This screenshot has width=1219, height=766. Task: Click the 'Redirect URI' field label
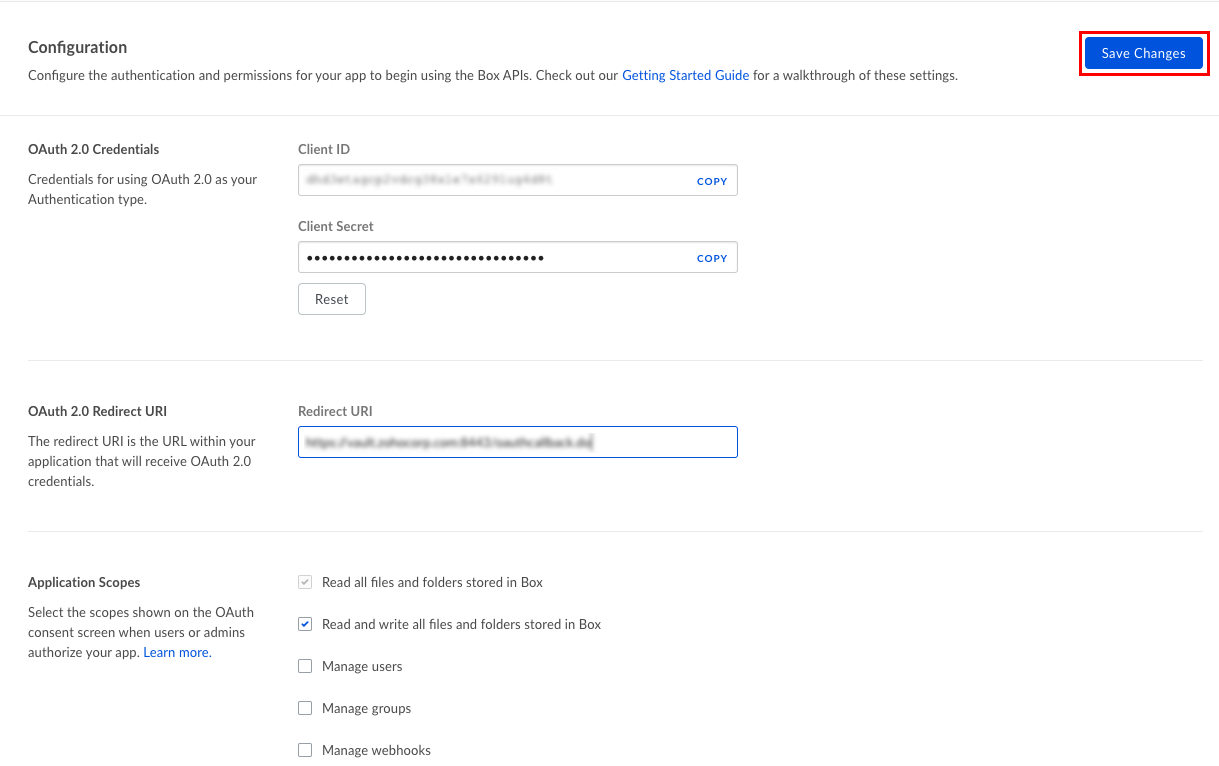(x=335, y=411)
